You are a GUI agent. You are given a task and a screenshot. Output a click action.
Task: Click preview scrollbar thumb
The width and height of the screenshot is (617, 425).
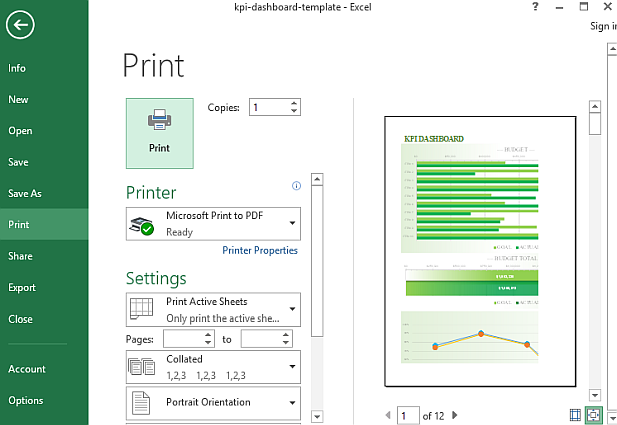click(x=595, y=124)
